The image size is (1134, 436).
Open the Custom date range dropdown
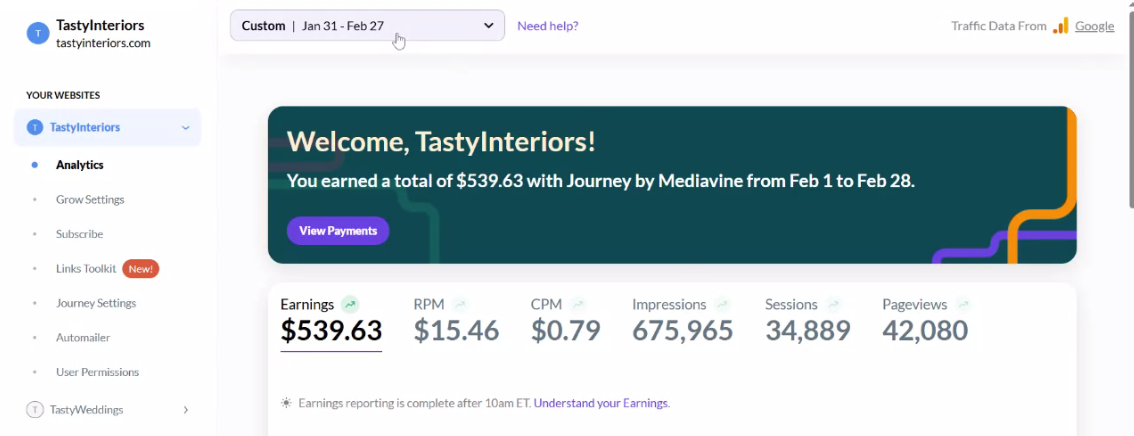tap(367, 25)
